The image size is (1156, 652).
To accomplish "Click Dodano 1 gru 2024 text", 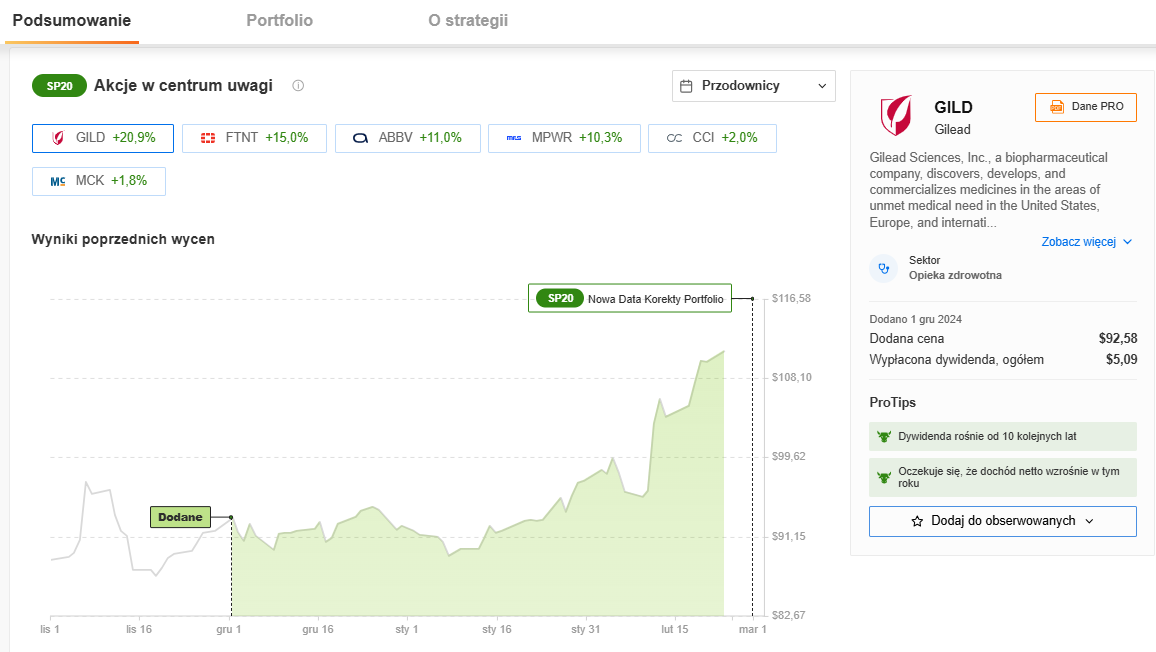I will click(x=916, y=319).
